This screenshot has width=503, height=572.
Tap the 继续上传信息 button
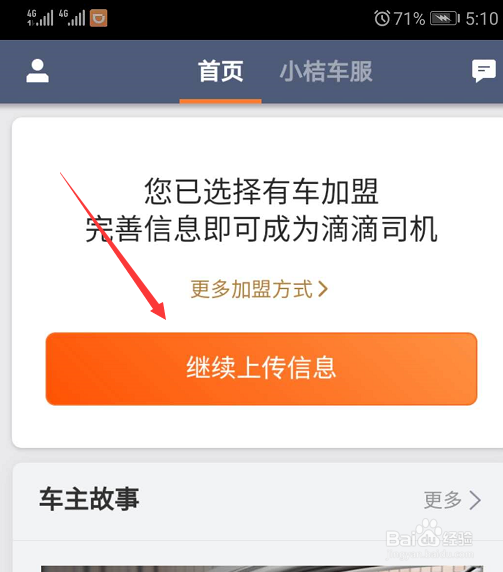(261, 368)
